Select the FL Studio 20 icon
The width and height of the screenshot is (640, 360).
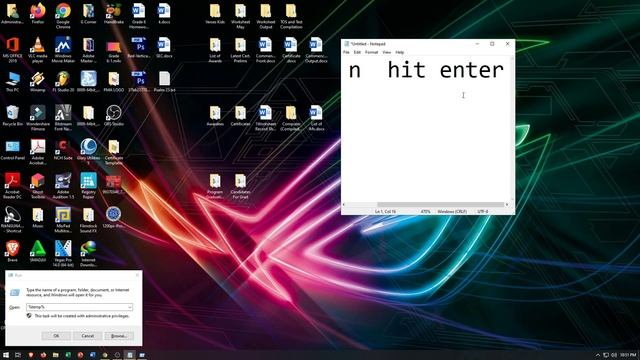coord(63,81)
